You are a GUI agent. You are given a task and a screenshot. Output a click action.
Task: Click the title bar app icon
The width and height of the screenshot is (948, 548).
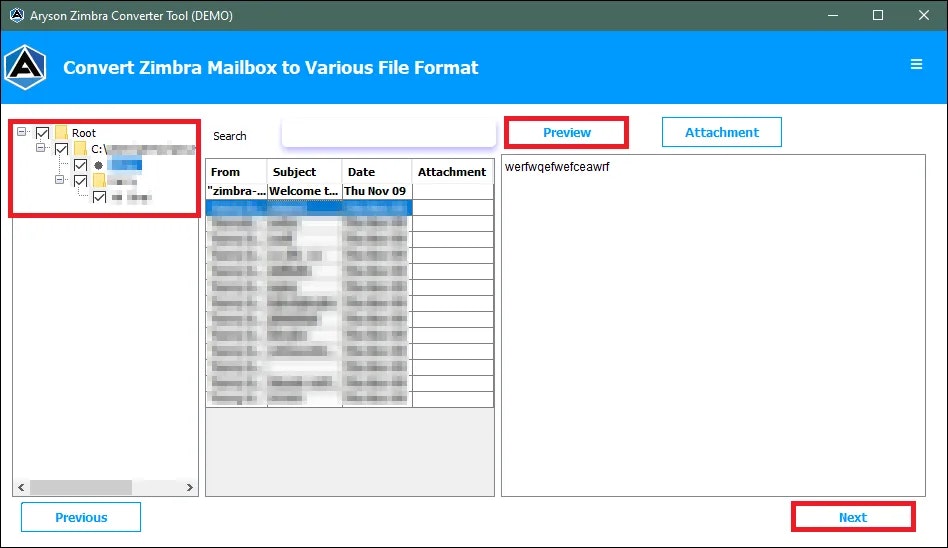tap(16, 15)
